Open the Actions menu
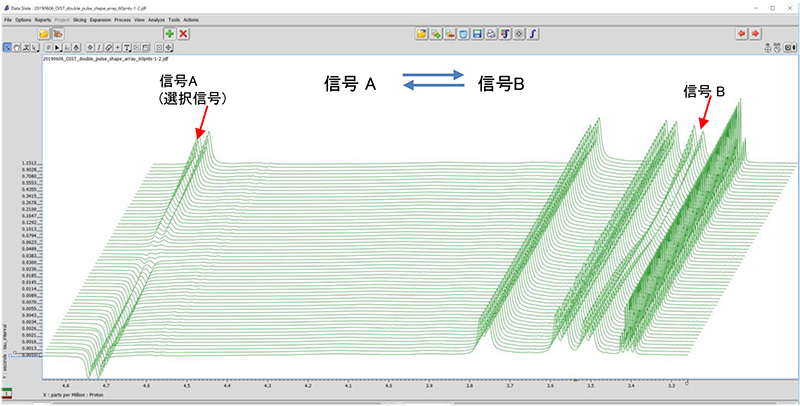Image resolution: width=800 pixels, height=406 pixels. click(x=191, y=20)
